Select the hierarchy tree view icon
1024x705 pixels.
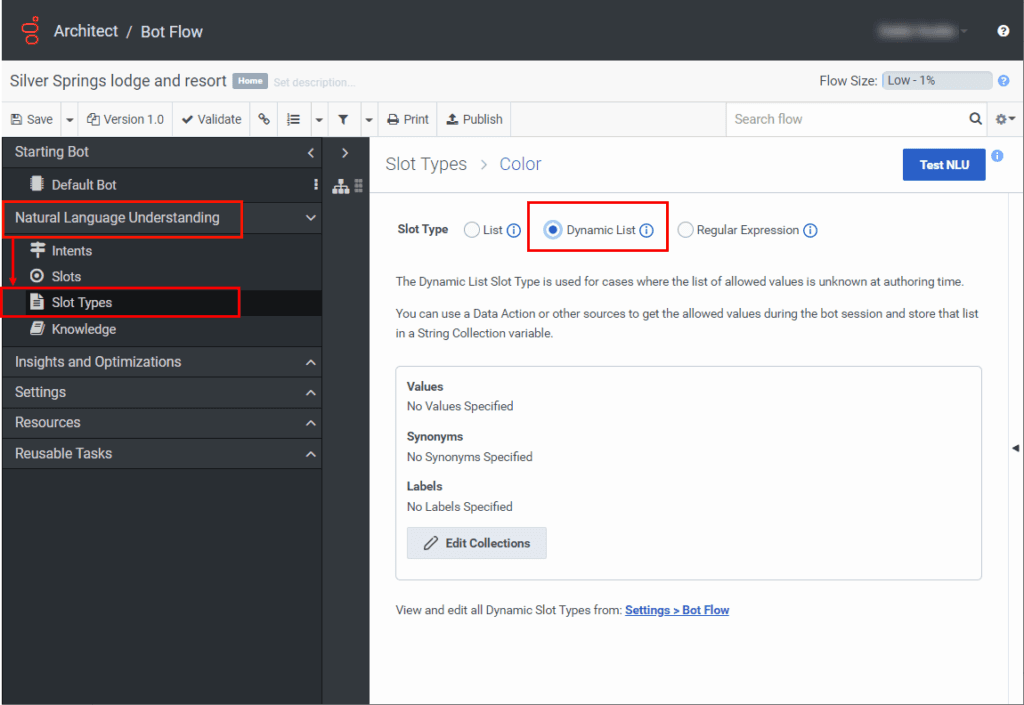[339, 186]
